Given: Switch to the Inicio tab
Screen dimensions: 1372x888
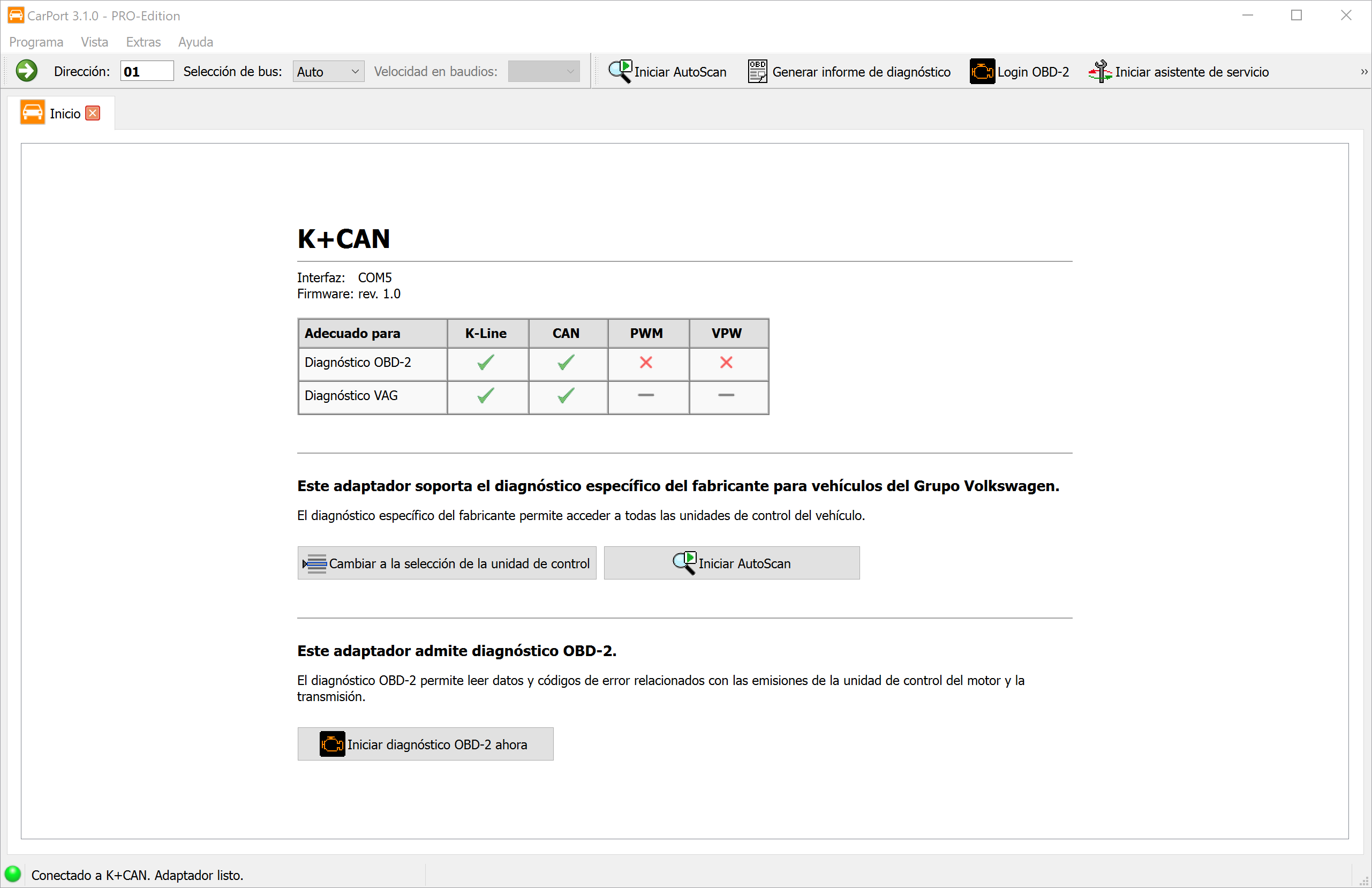Looking at the screenshot, I should pos(65,112).
